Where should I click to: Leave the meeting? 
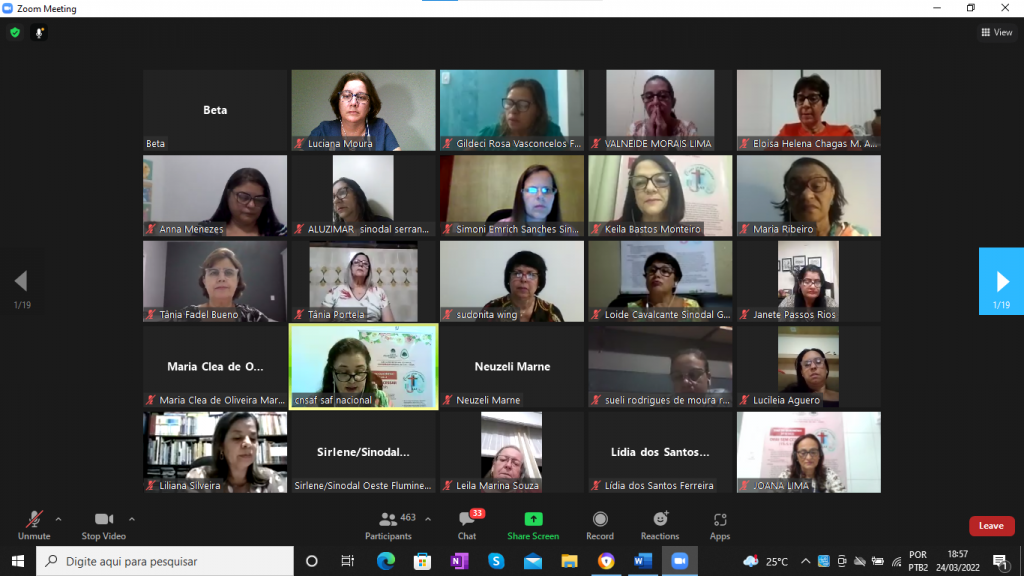(x=991, y=526)
